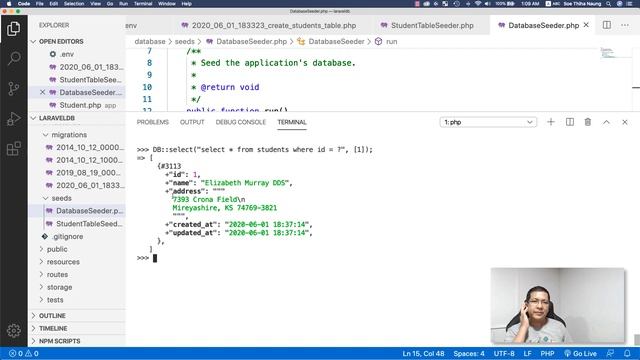Screen dimensions: 640x360
Task: Change end of line sequence LF
Action: coord(527,353)
